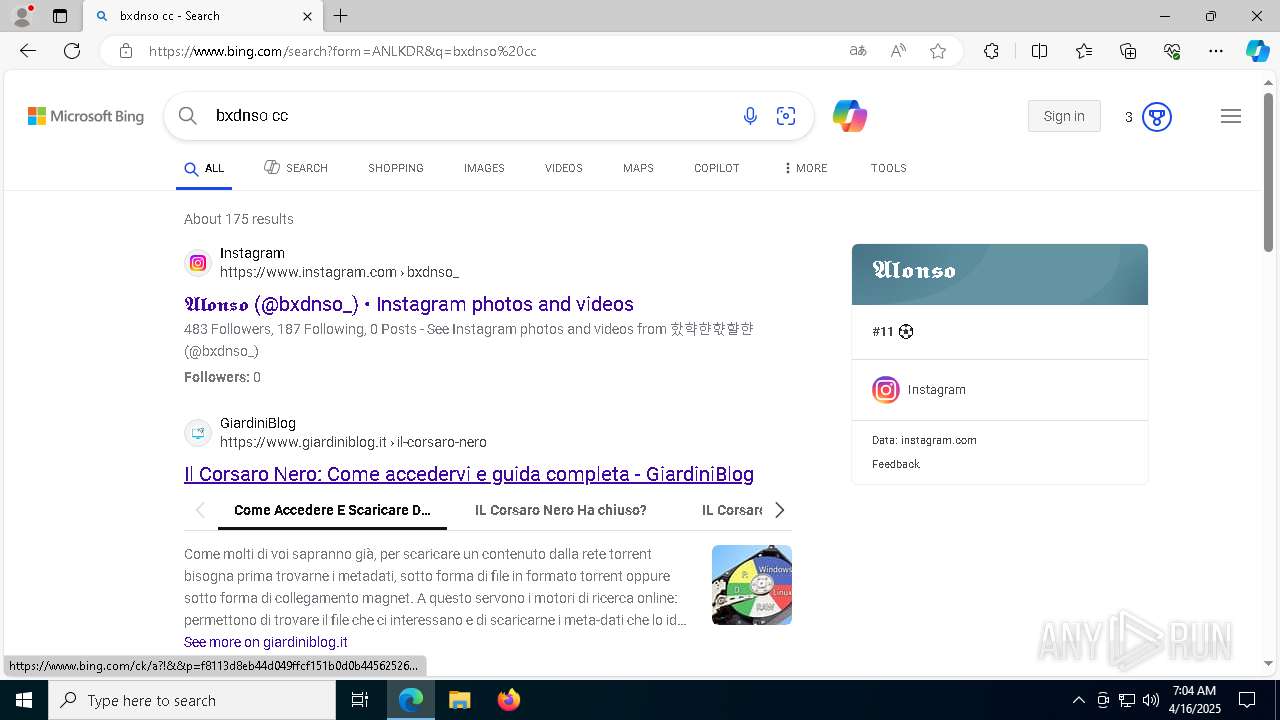Expand the MORE dropdown menu
This screenshot has height=720, width=1280.
pos(805,168)
